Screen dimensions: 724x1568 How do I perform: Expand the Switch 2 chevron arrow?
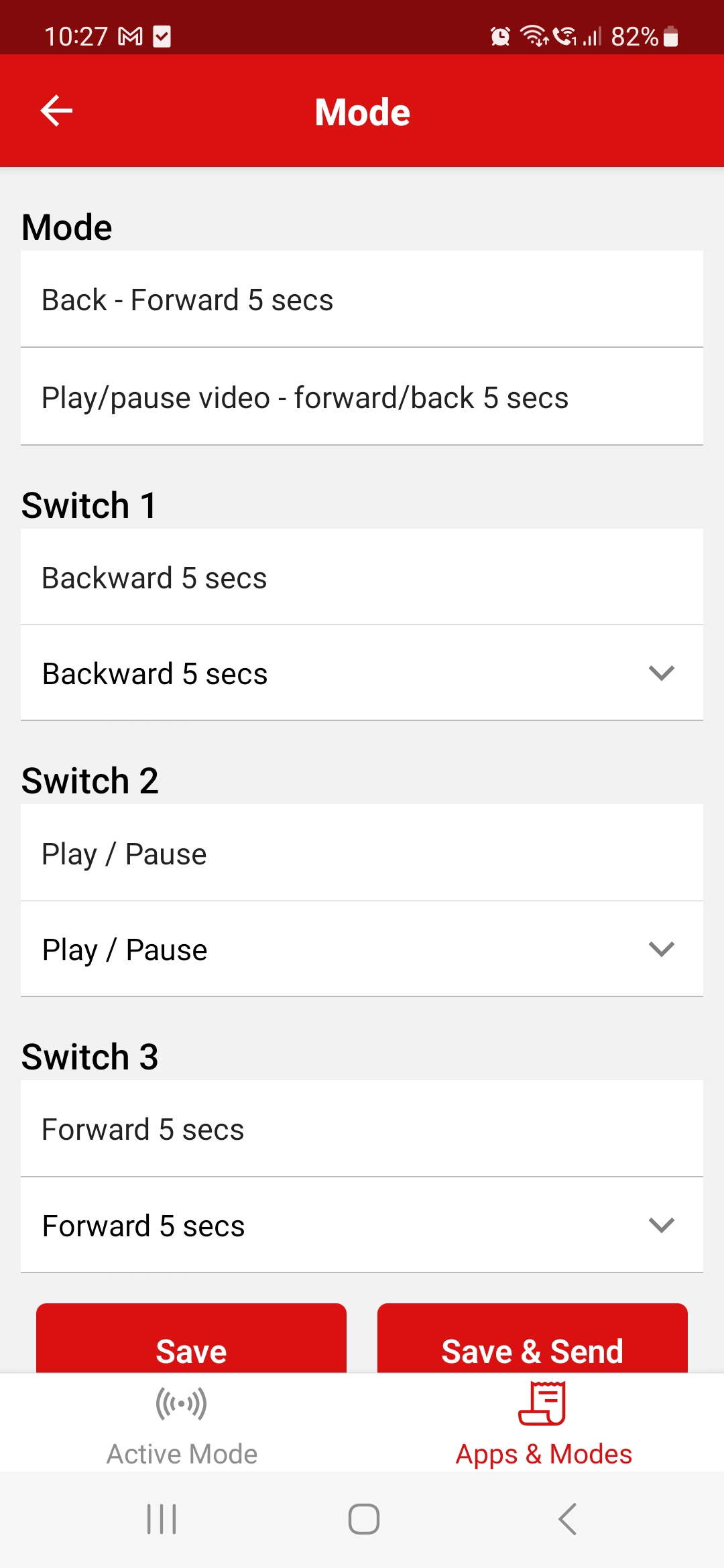pyautogui.click(x=662, y=949)
